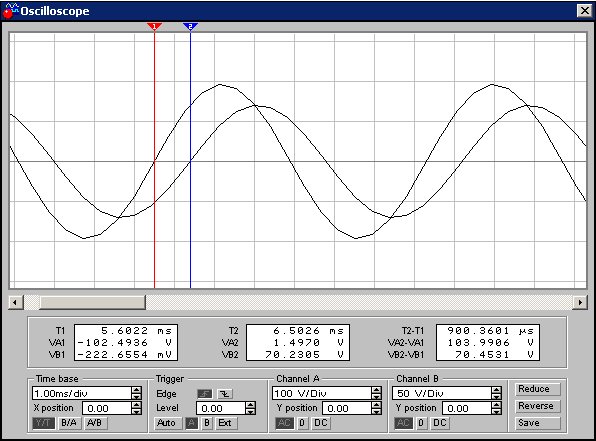Set Channel A coupling to AC
596x441 pixels.
click(284, 423)
